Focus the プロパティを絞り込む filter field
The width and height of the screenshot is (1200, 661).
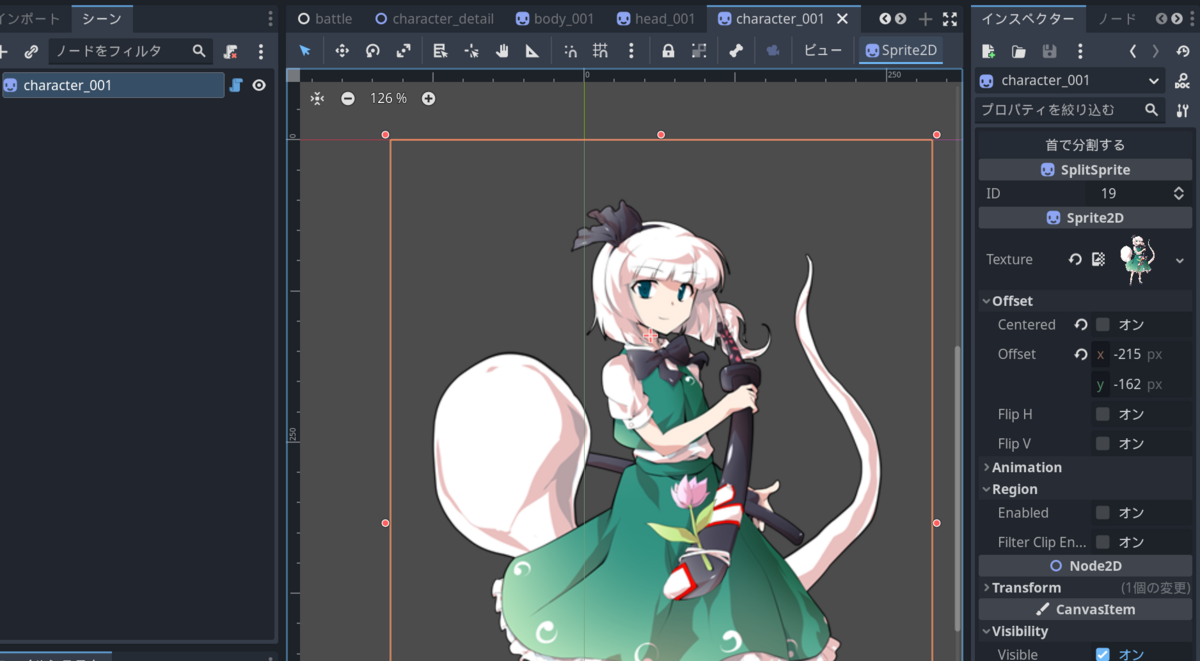[1070, 110]
